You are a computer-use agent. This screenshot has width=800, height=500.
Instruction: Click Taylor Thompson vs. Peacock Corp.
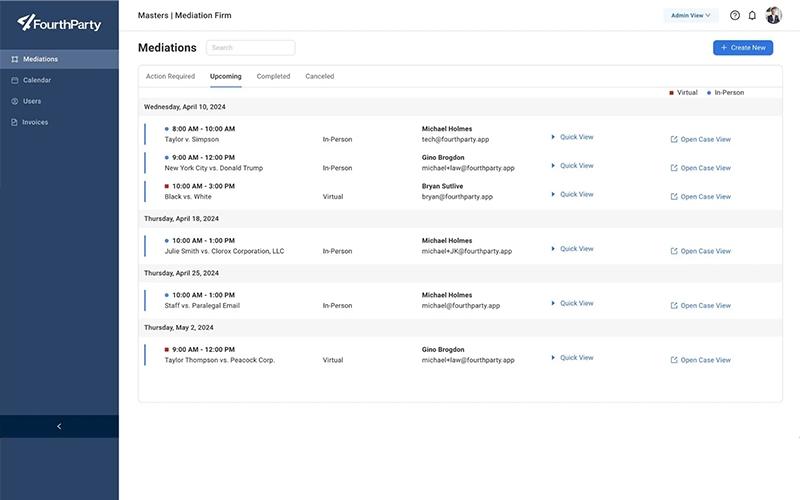pos(220,360)
